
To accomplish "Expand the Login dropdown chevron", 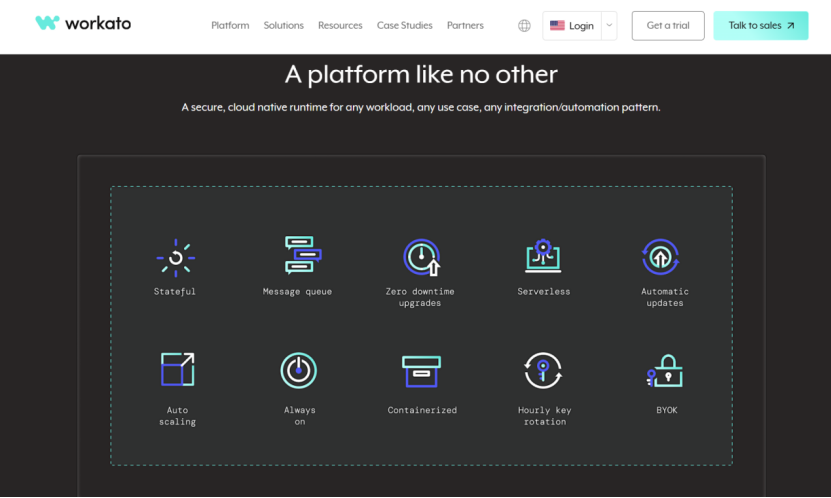I will [609, 26].
